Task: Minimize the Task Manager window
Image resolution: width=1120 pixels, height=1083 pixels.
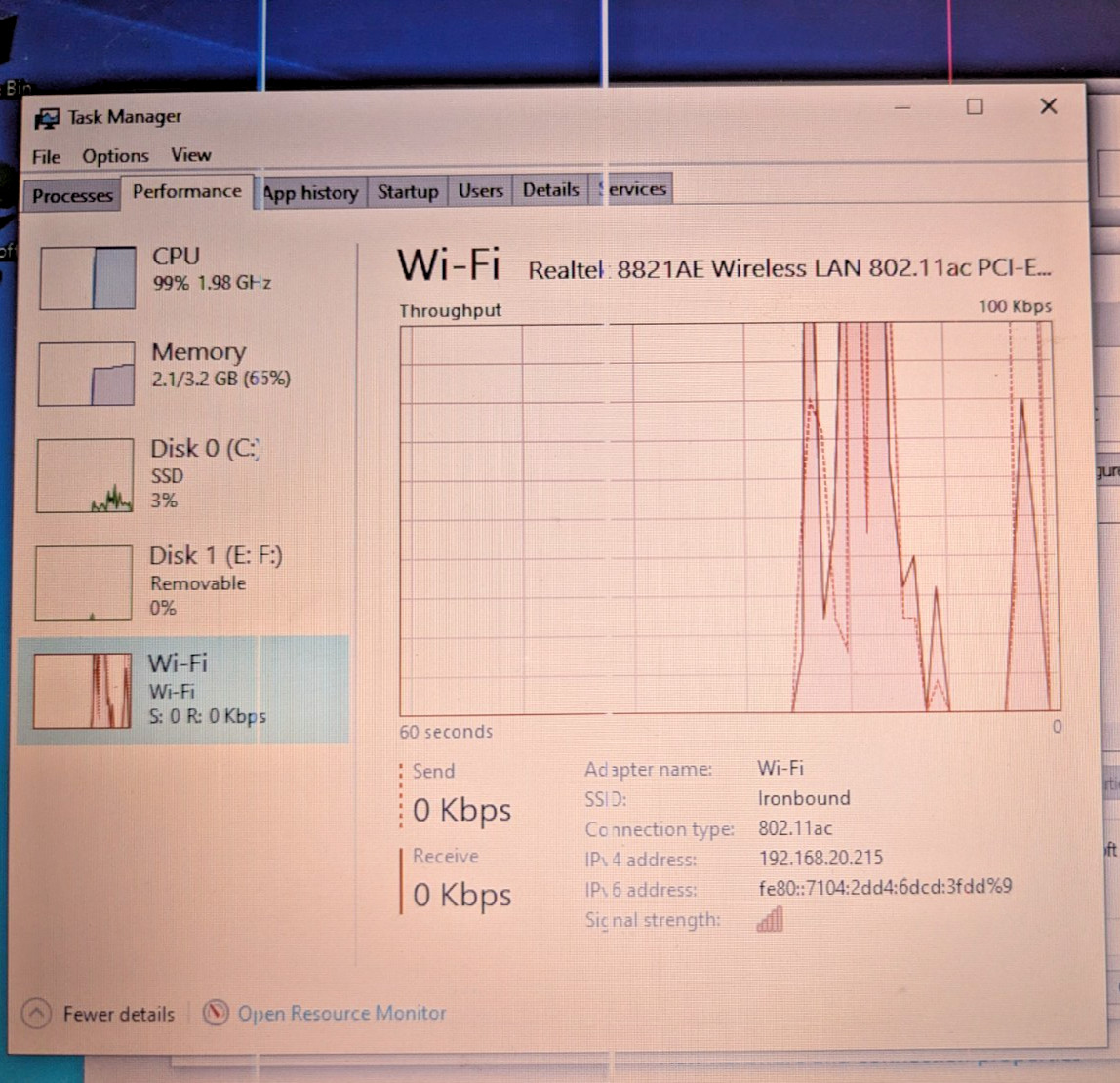Action: pos(902,108)
